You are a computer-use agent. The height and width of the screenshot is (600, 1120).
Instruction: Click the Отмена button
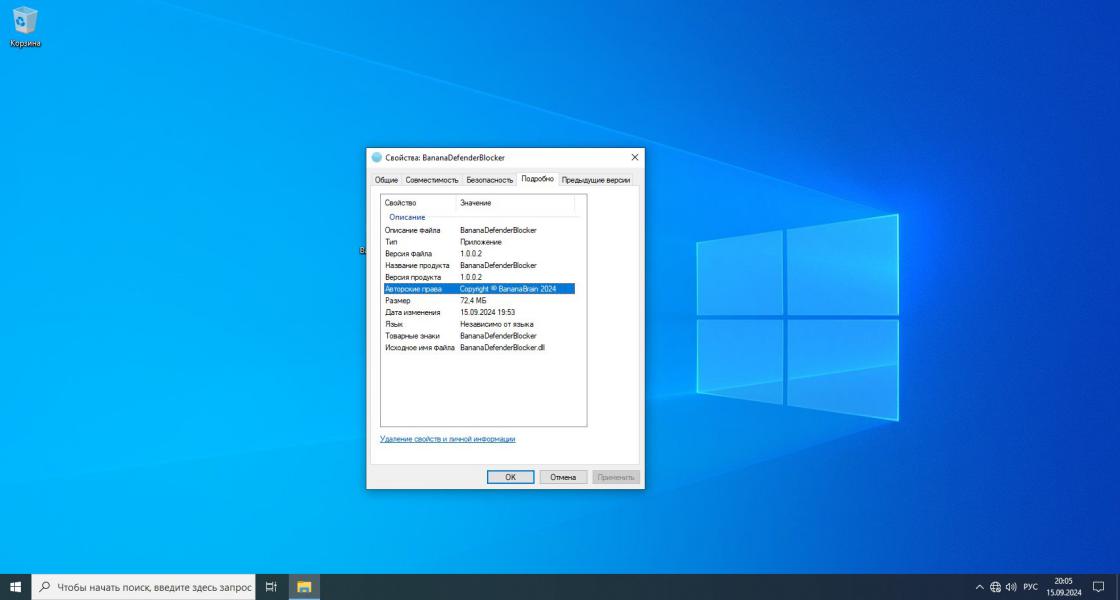pos(564,477)
